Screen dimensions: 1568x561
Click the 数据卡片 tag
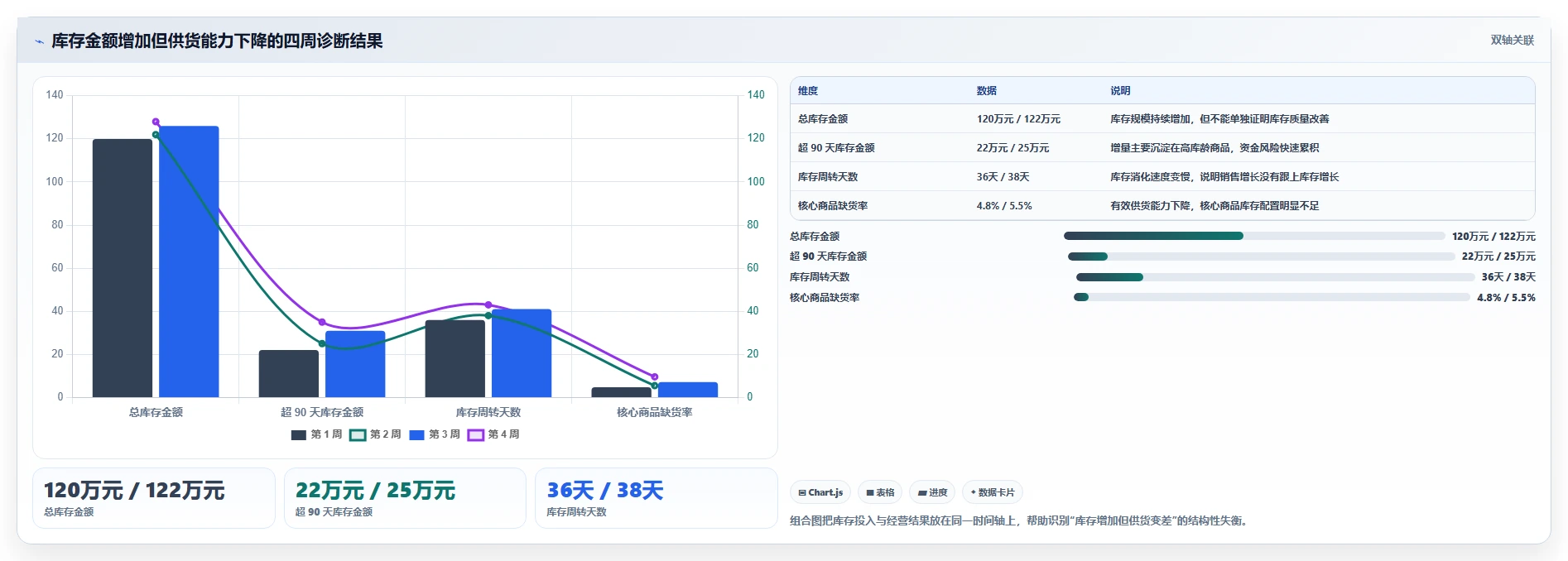coord(993,492)
